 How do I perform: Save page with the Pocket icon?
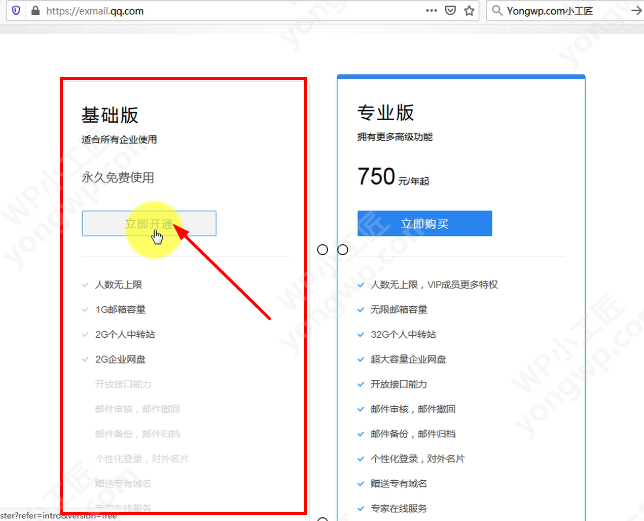coord(451,11)
